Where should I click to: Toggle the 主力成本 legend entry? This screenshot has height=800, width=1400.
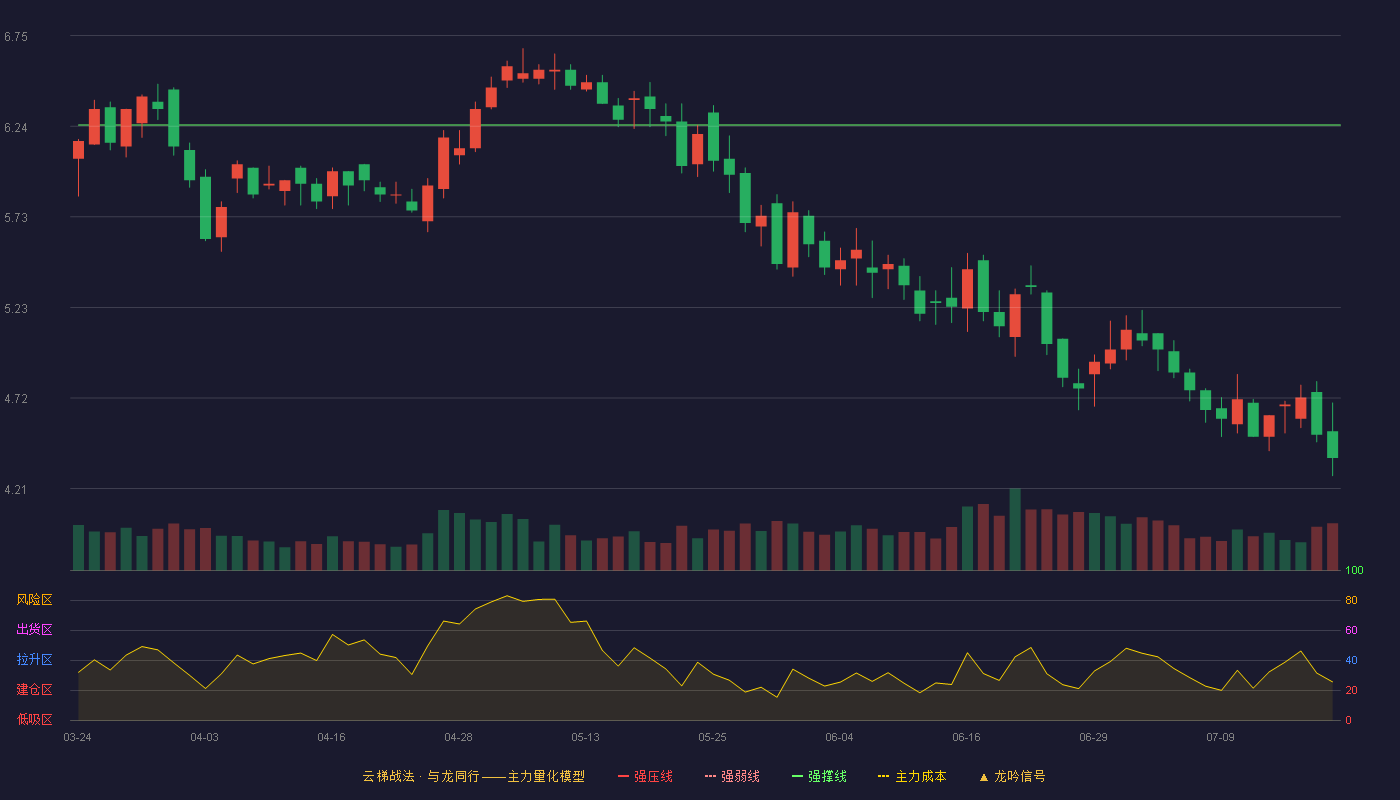912,776
